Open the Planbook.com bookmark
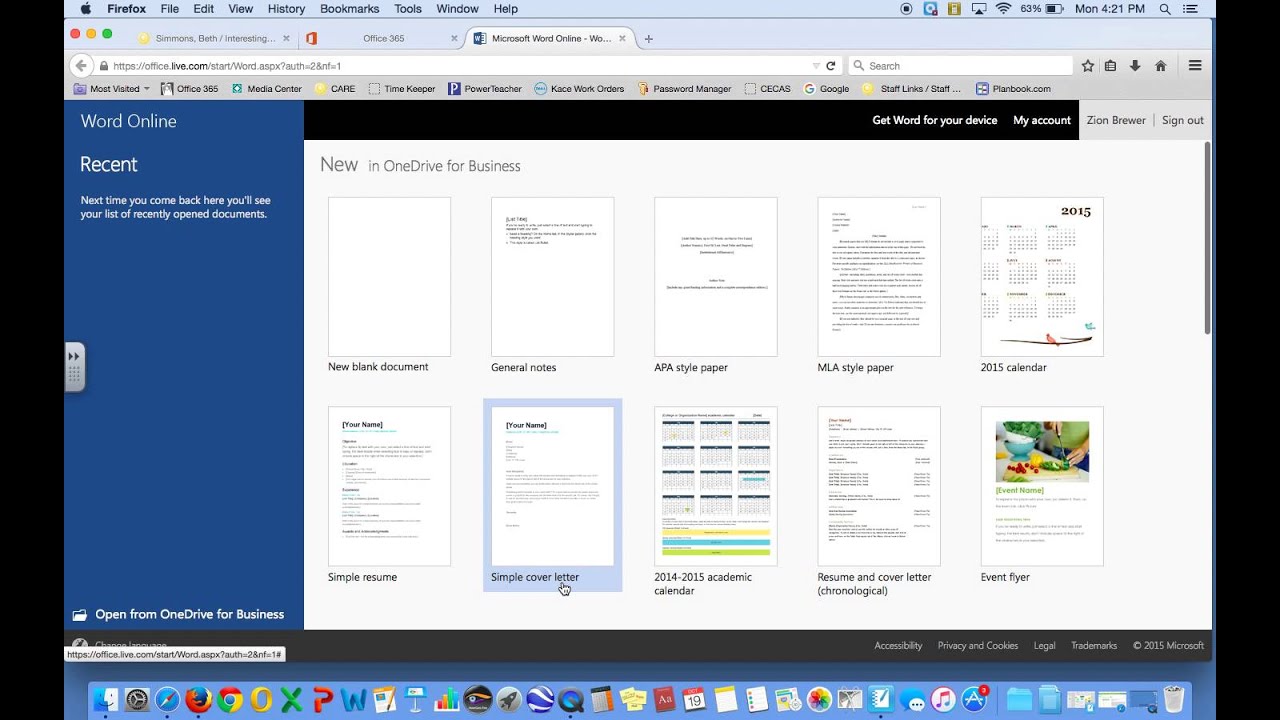Viewport: 1280px width, 720px height. click(x=1013, y=89)
